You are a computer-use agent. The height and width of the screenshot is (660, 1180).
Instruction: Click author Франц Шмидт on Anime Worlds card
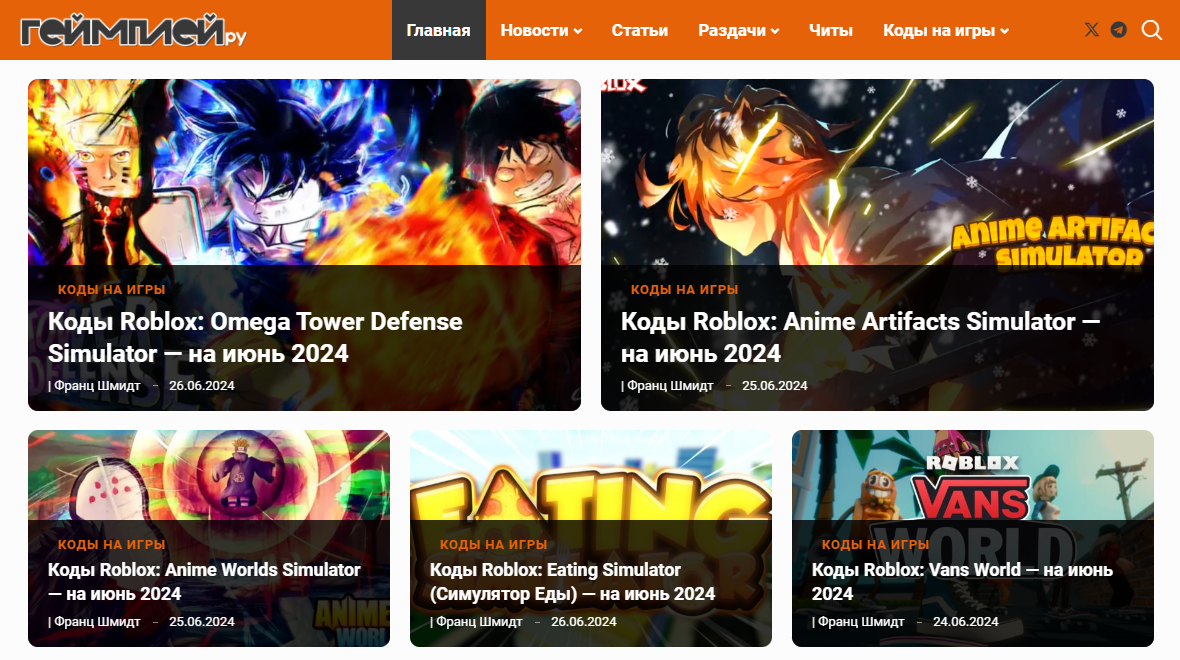[97, 622]
